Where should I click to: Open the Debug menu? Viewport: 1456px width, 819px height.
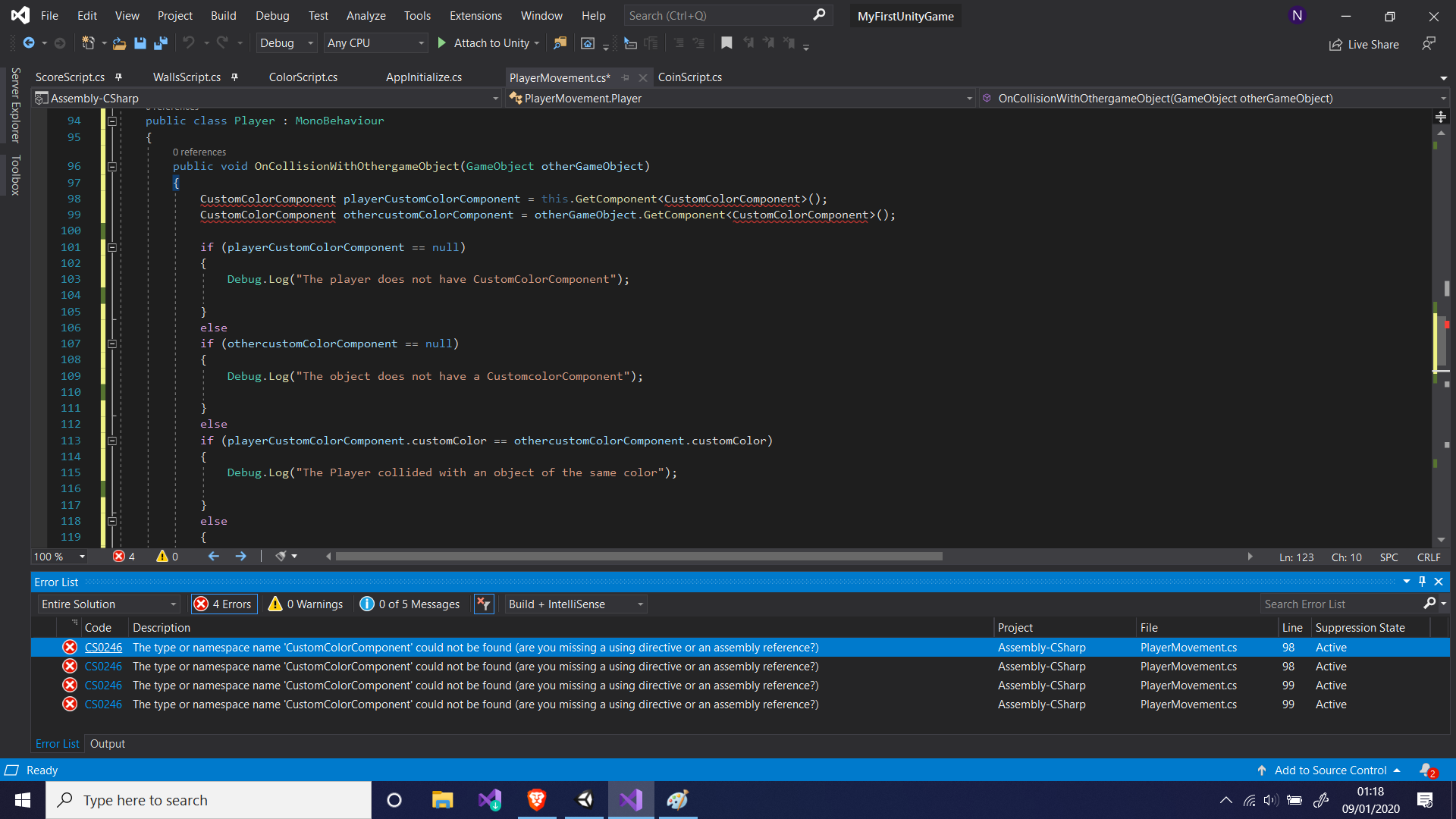click(272, 15)
